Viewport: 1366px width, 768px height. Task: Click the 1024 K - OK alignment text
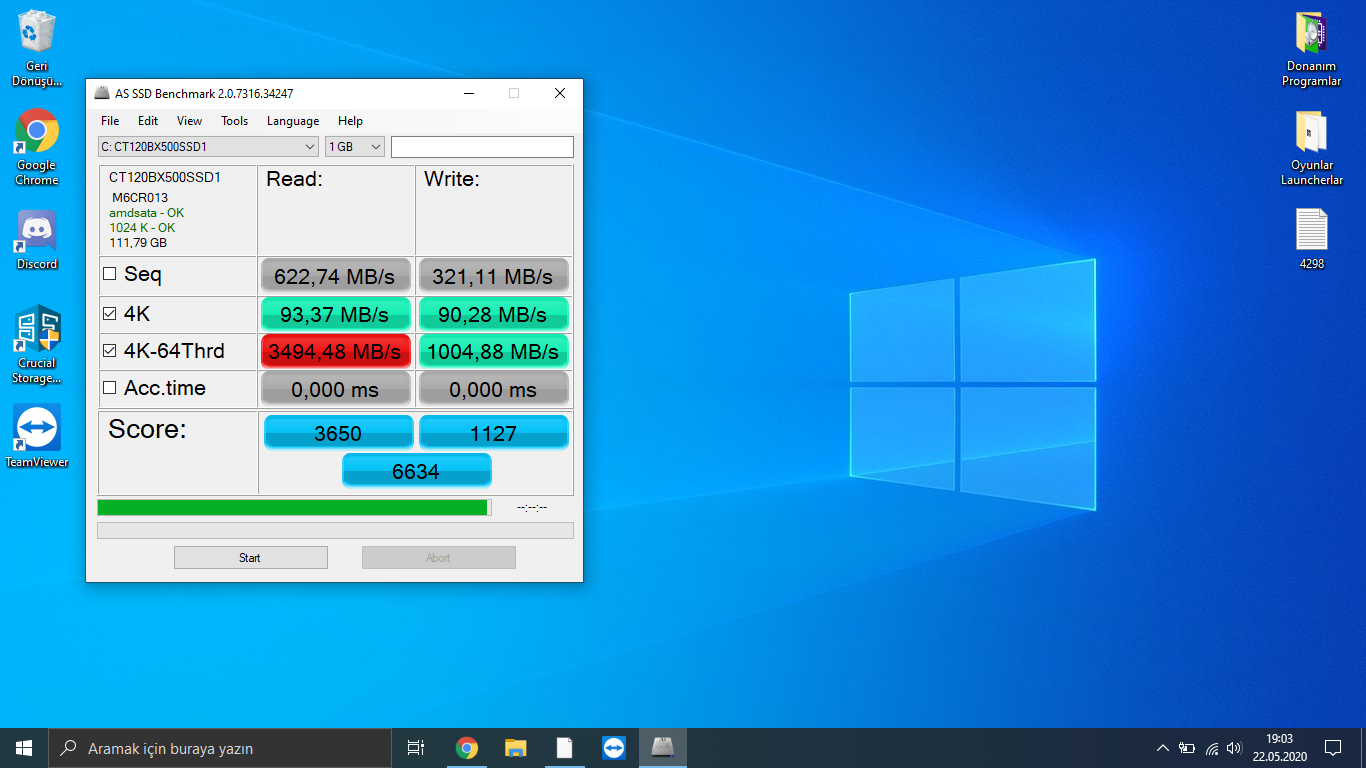coord(142,228)
